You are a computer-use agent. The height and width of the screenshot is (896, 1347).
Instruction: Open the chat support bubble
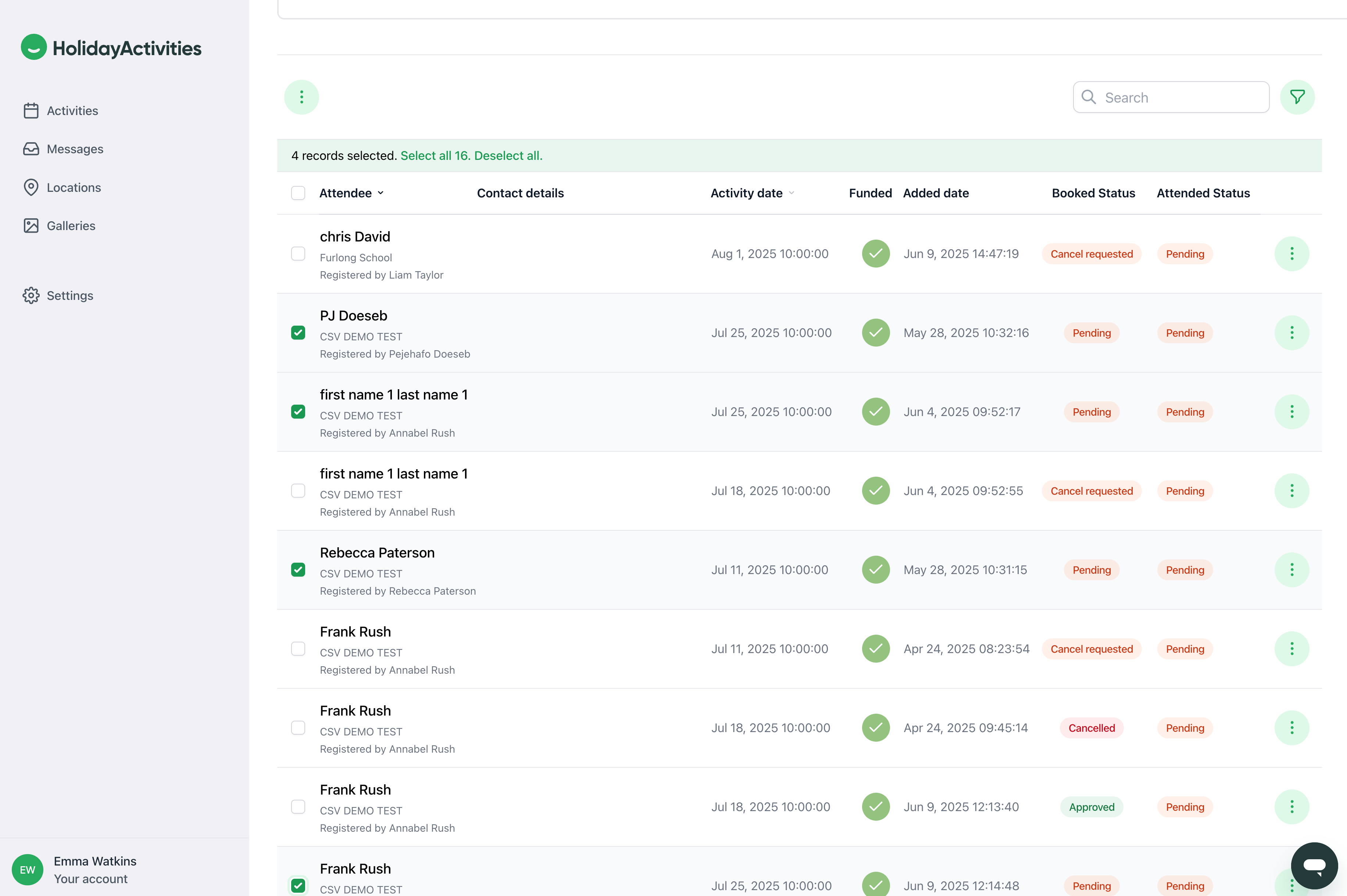(1314, 865)
